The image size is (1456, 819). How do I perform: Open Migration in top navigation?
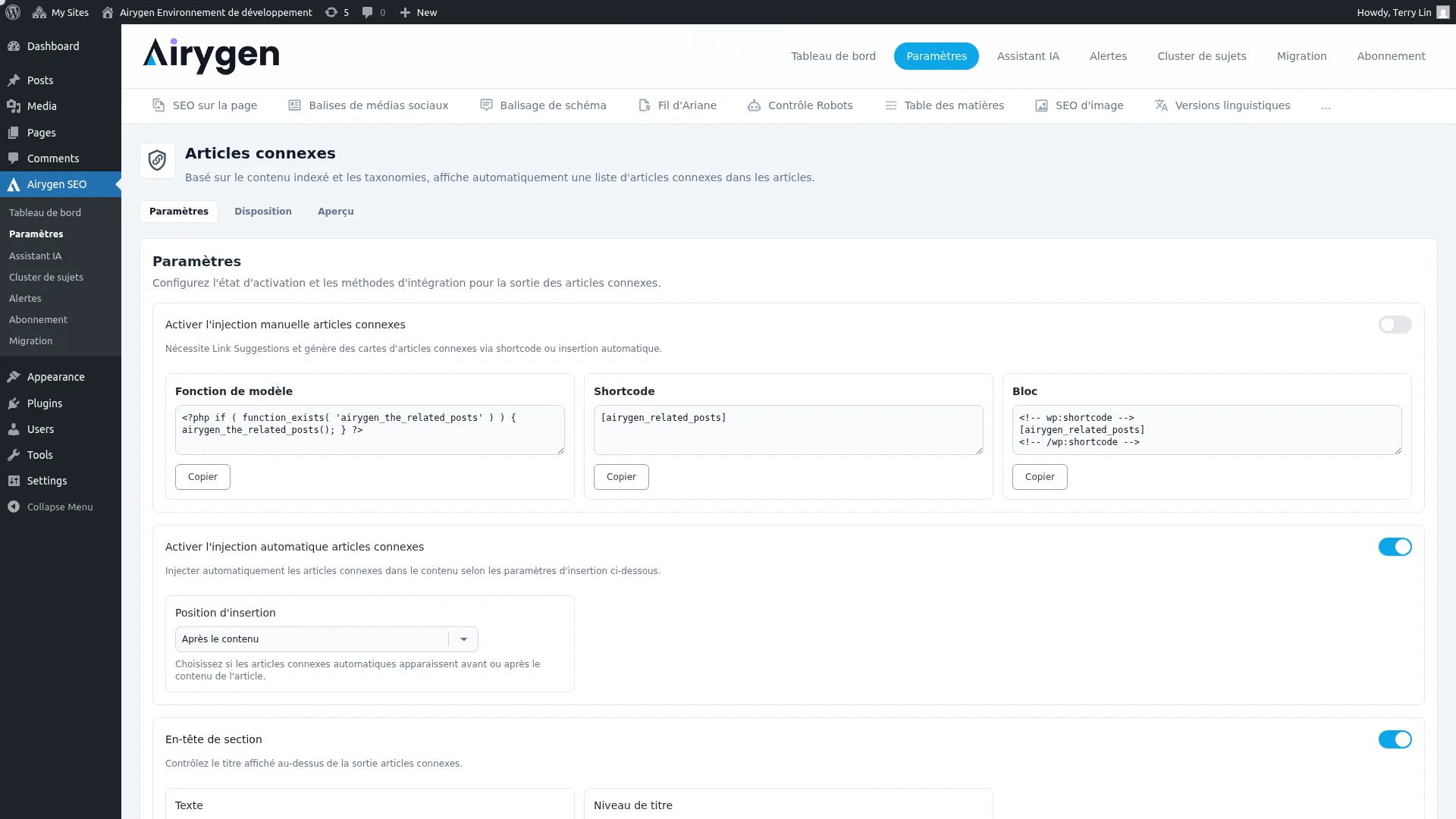click(1301, 56)
